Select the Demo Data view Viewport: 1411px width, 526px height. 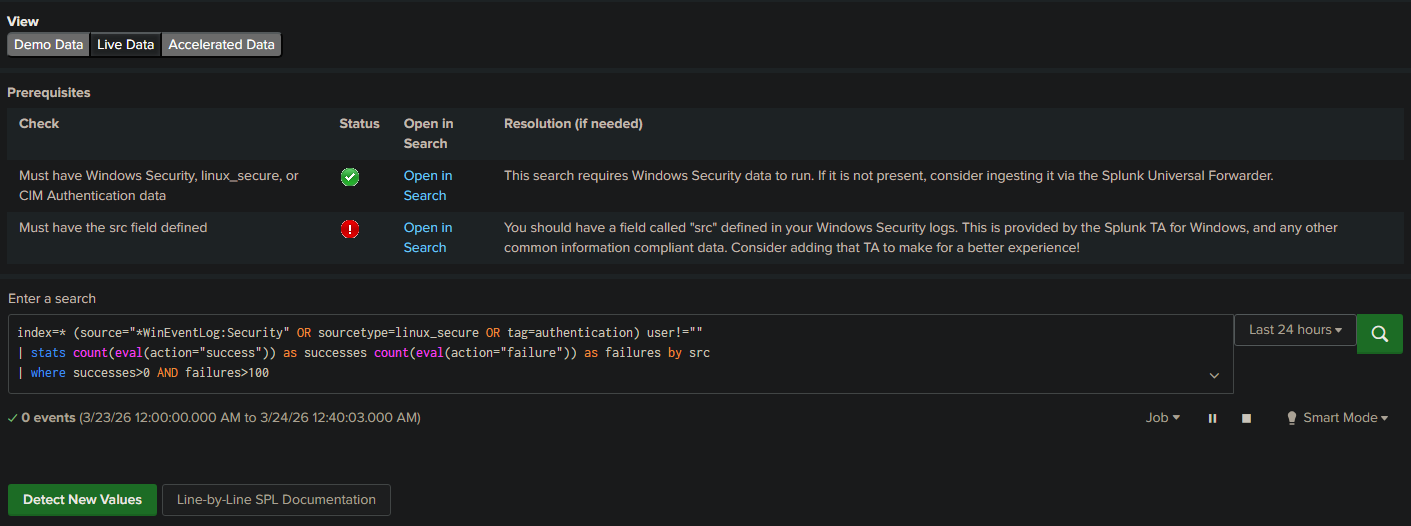click(48, 45)
